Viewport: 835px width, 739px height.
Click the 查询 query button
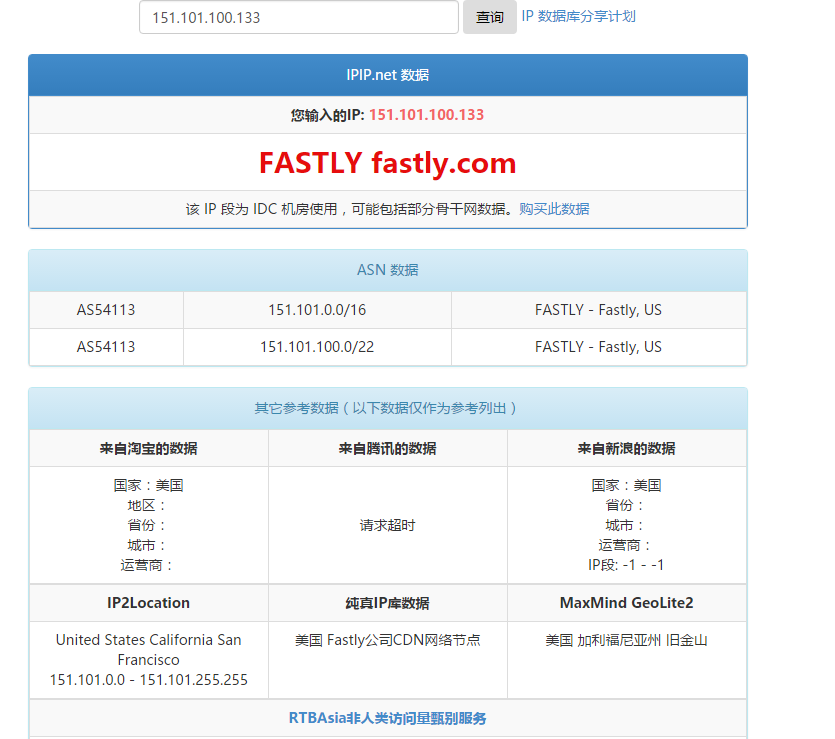tap(489, 17)
